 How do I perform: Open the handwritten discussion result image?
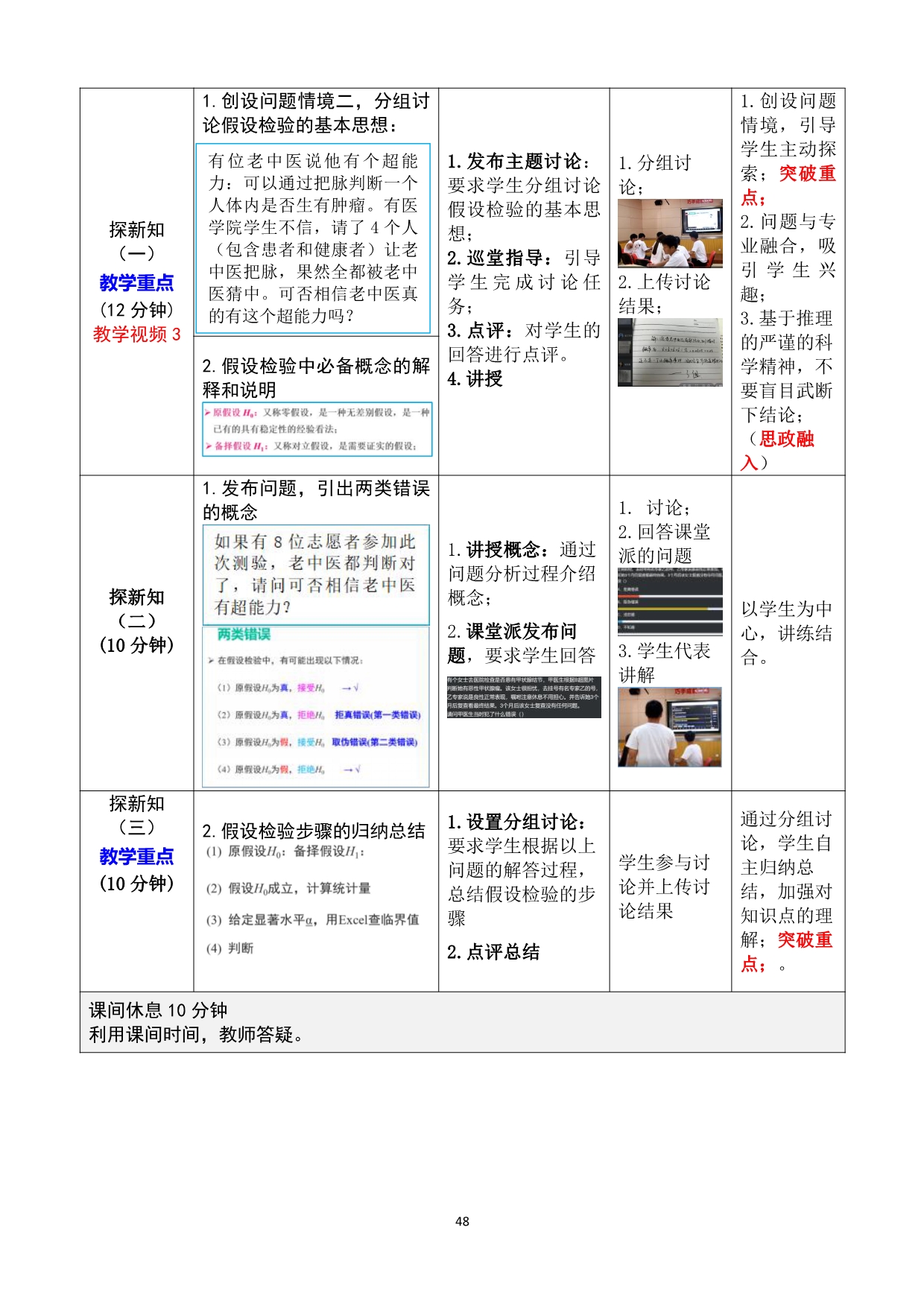[x=669, y=352]
